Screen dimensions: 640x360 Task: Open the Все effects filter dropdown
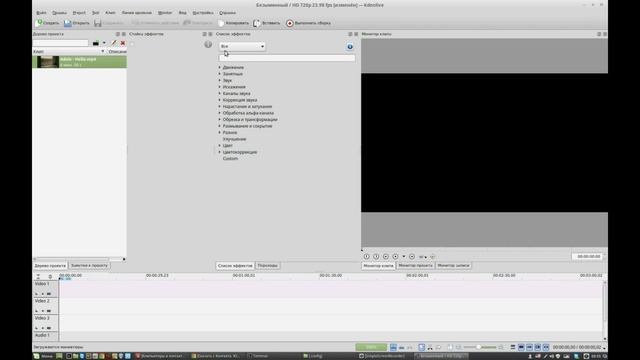point(242,47)
